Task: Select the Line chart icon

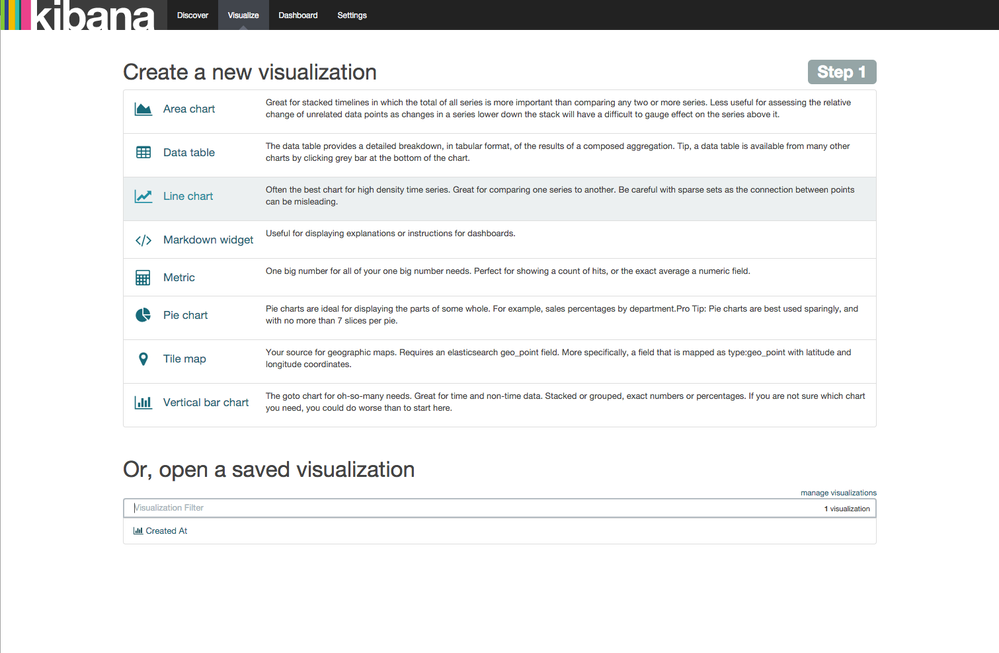Action: (x=143, y=195)
